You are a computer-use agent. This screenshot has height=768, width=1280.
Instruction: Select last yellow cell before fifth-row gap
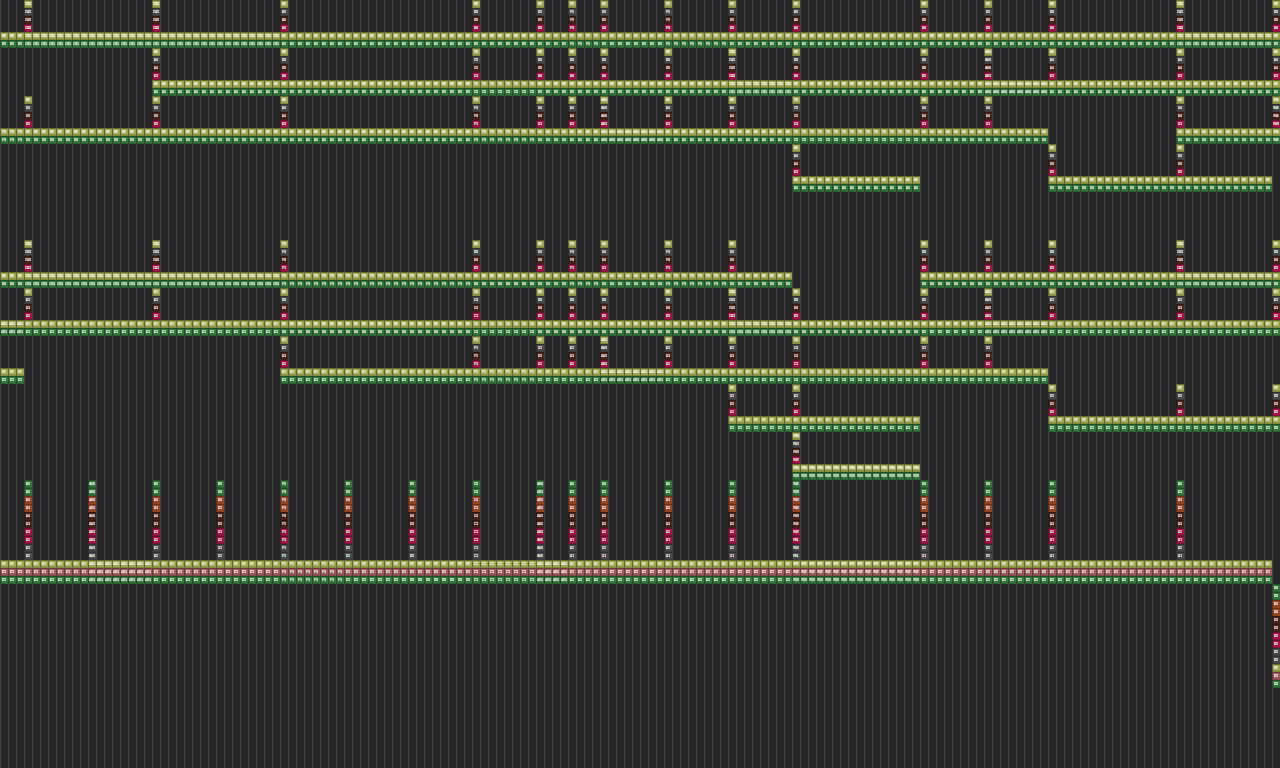788,276
